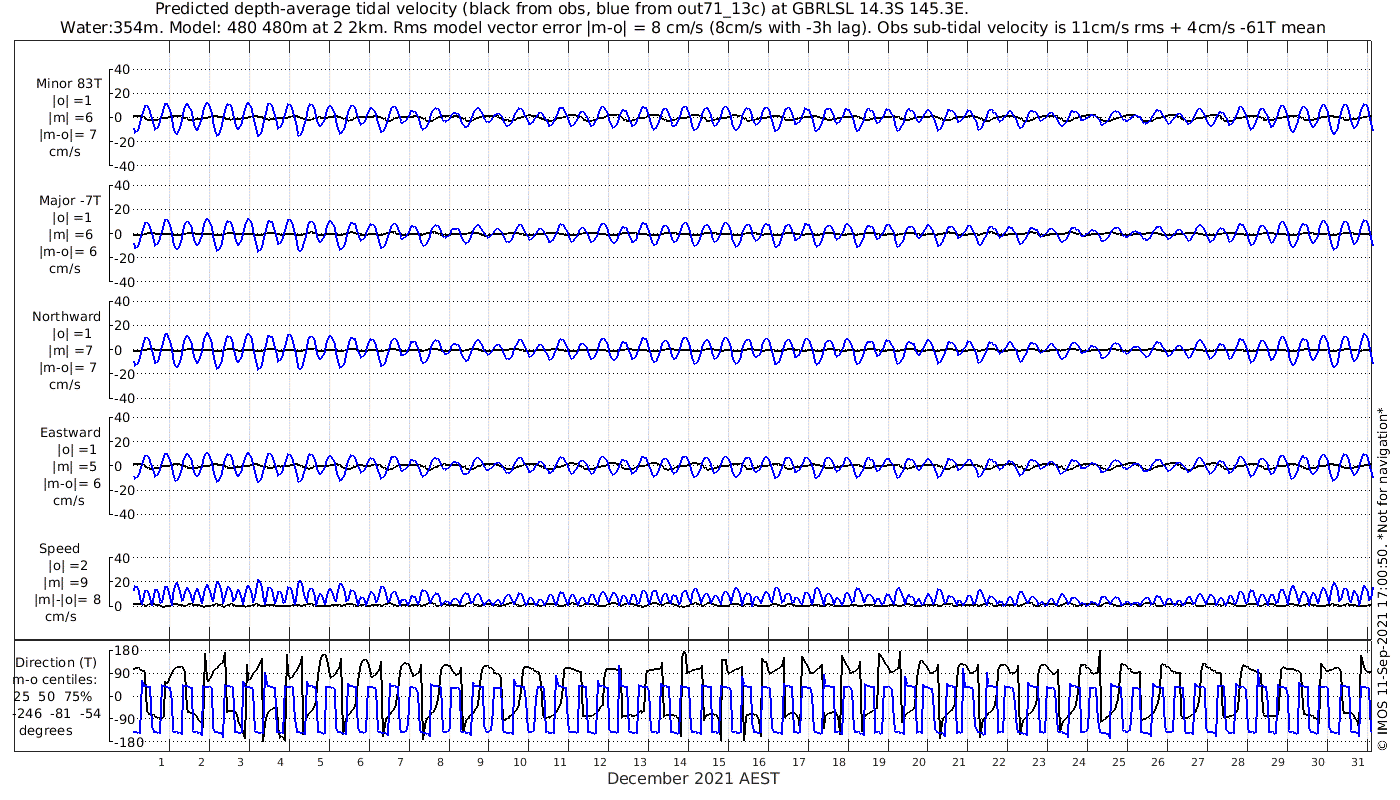
Task: Click '|m-o|= 7' under Northward
Action: coord(69,368)
